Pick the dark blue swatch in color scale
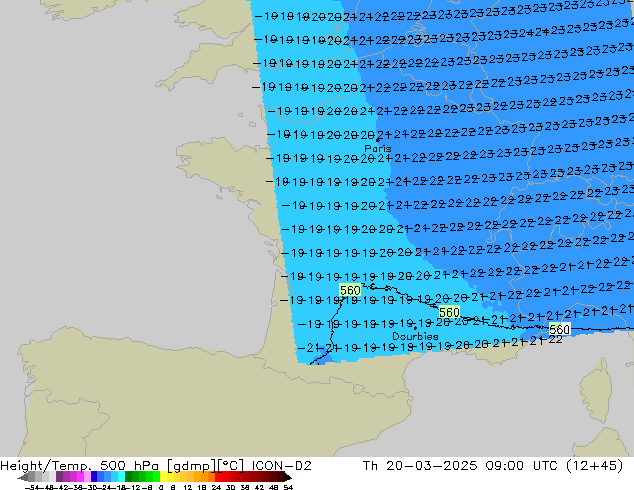The width and height of the screenshot is (634, 490). [94, 477]
